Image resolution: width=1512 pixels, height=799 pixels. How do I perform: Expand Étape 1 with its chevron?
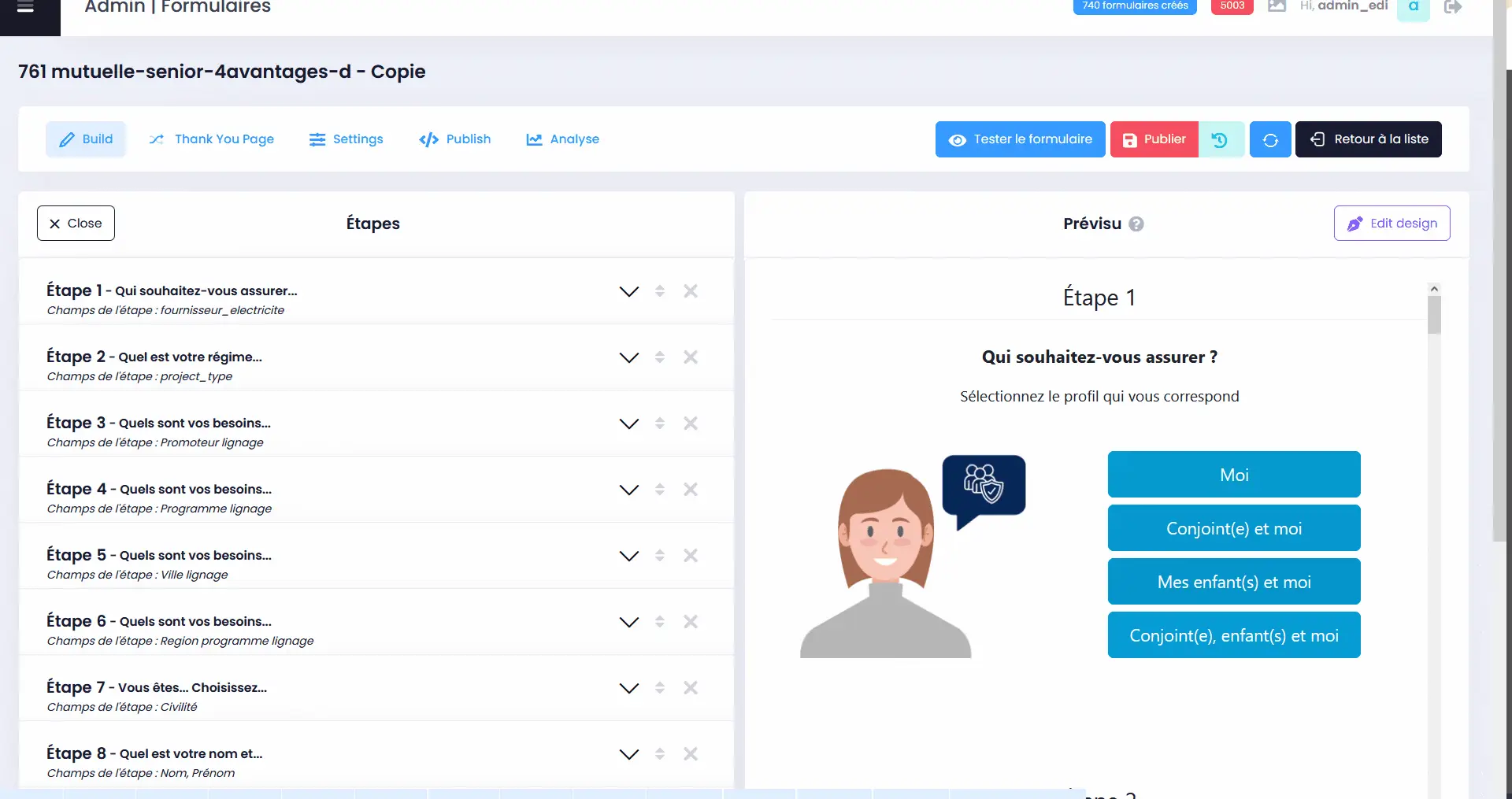[628, 290]
